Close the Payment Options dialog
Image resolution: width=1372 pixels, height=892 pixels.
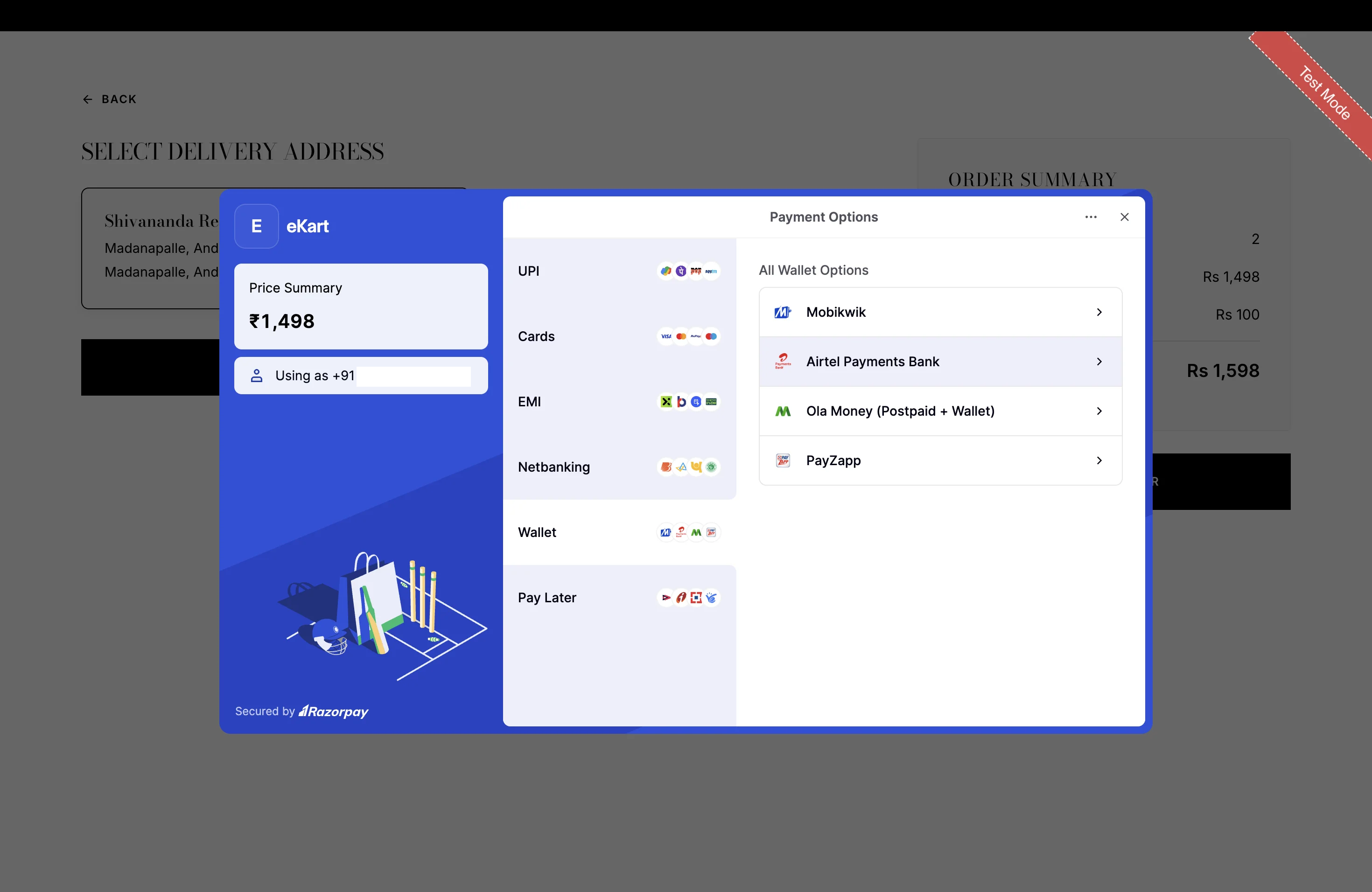pos(1124,217)
